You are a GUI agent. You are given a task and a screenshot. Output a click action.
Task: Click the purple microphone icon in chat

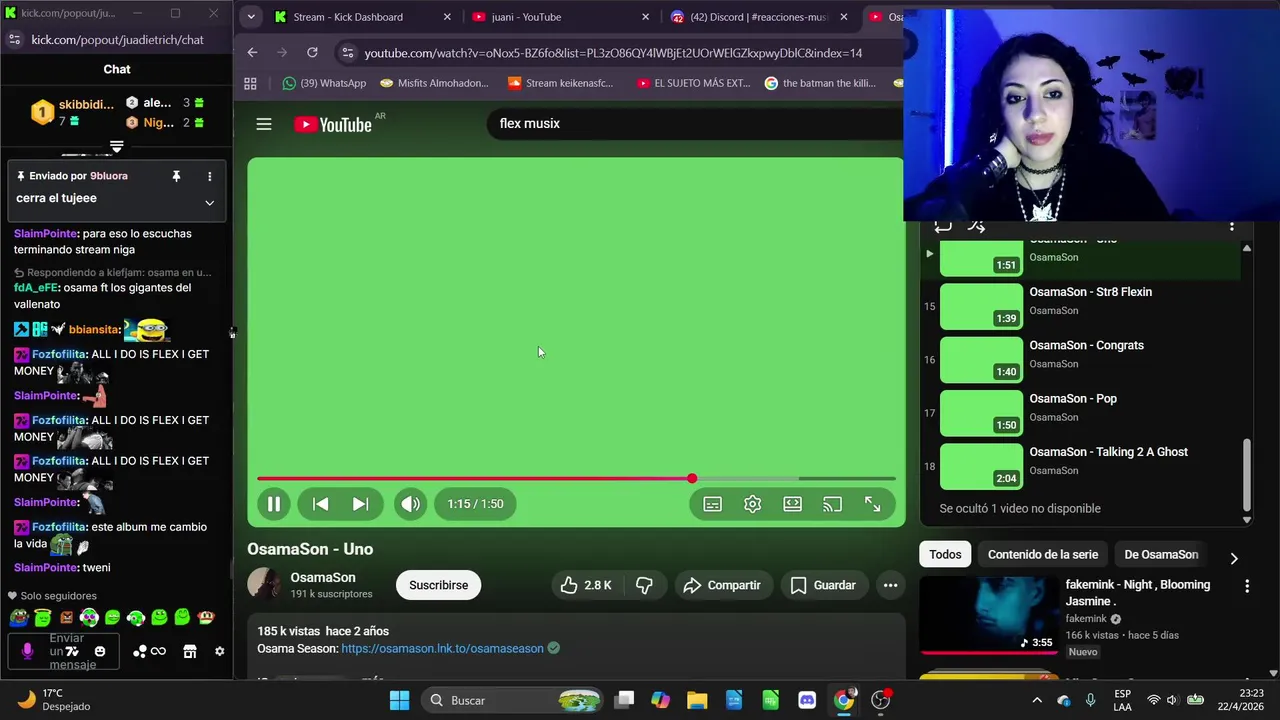[27, 651]
